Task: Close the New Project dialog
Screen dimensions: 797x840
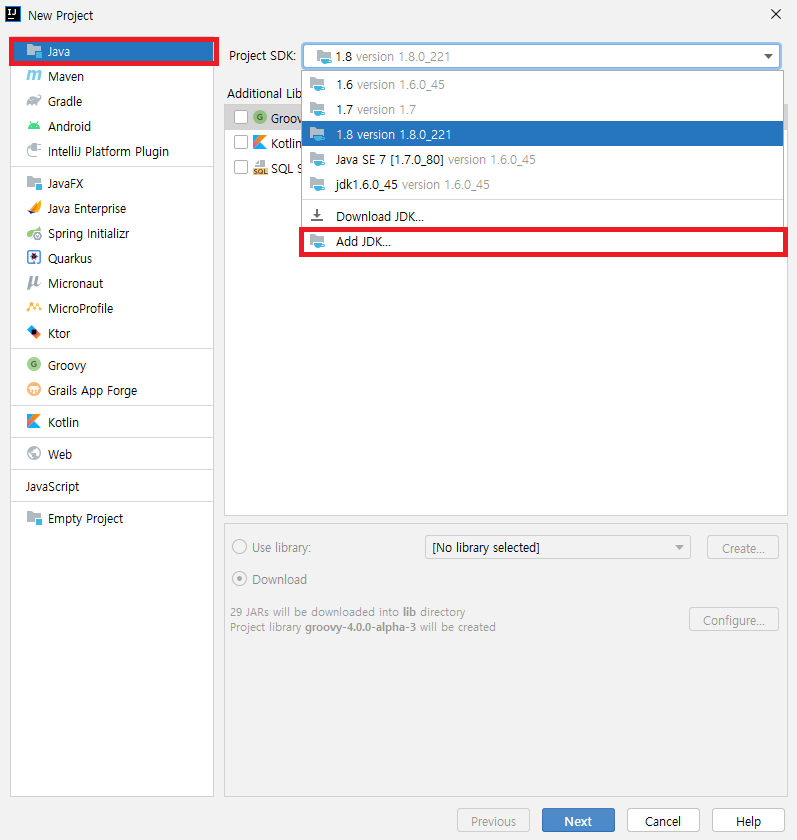Action: (776, 14)
